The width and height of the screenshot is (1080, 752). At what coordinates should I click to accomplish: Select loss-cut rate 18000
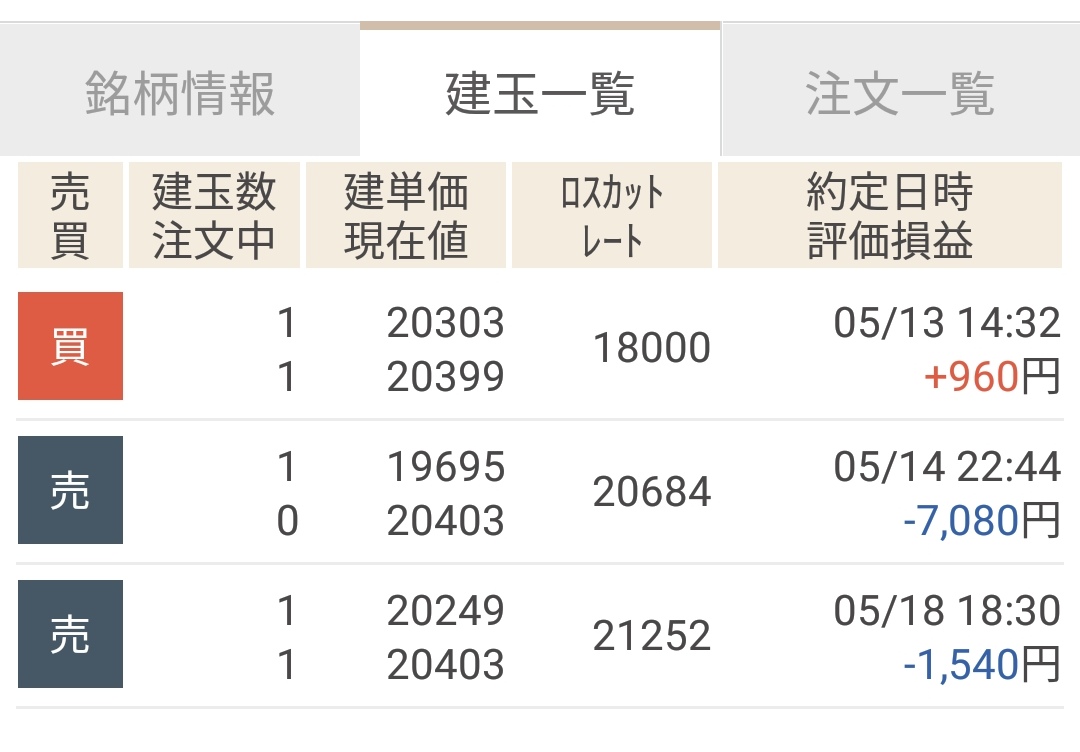[x=652, y=348]
